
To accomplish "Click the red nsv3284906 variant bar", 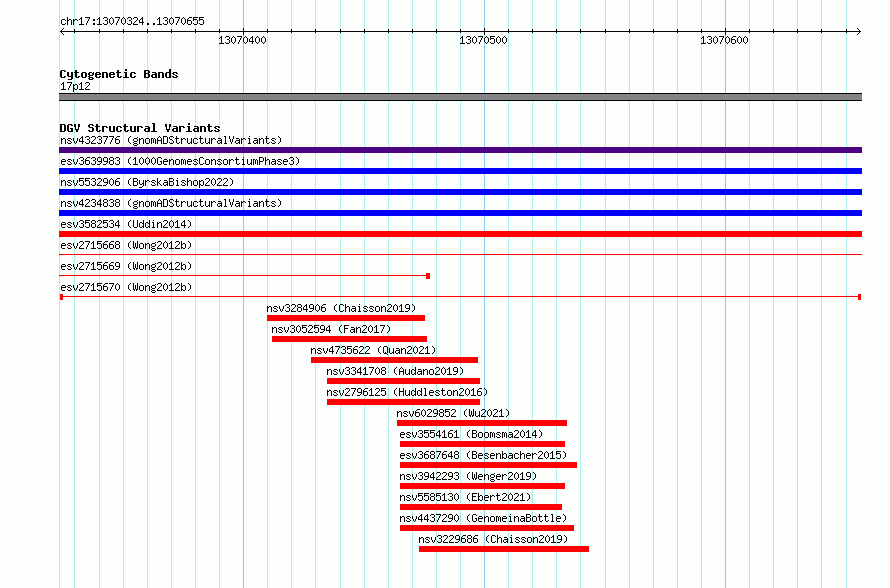I will pos(346,318).
